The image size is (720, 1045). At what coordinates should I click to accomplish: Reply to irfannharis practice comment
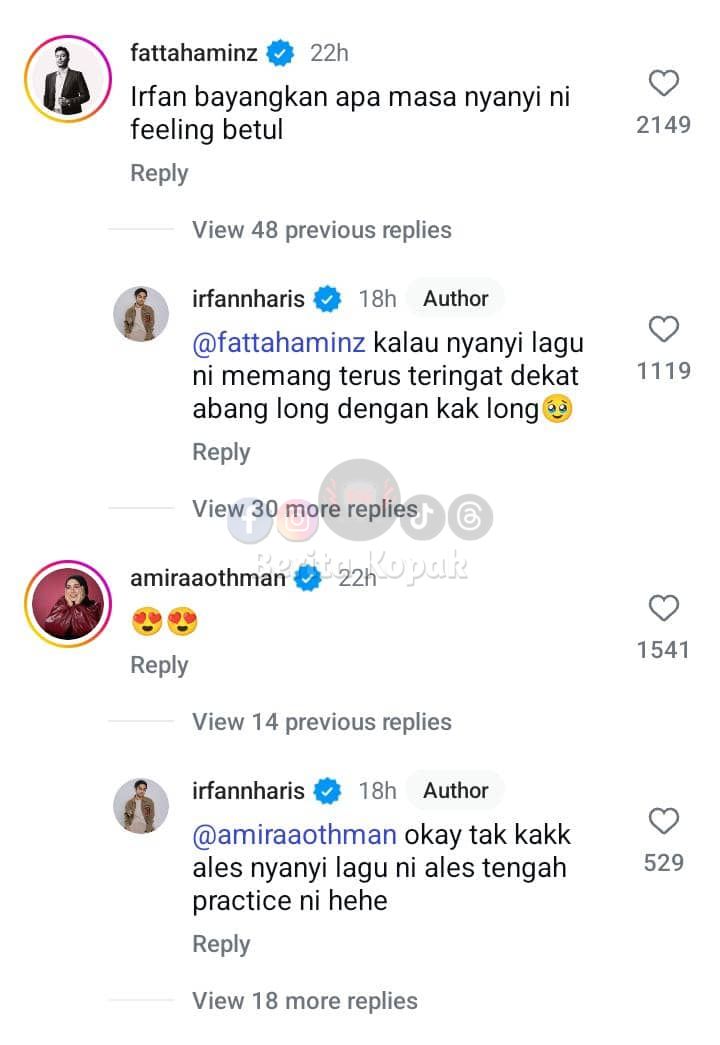click(x=221, y=944)
